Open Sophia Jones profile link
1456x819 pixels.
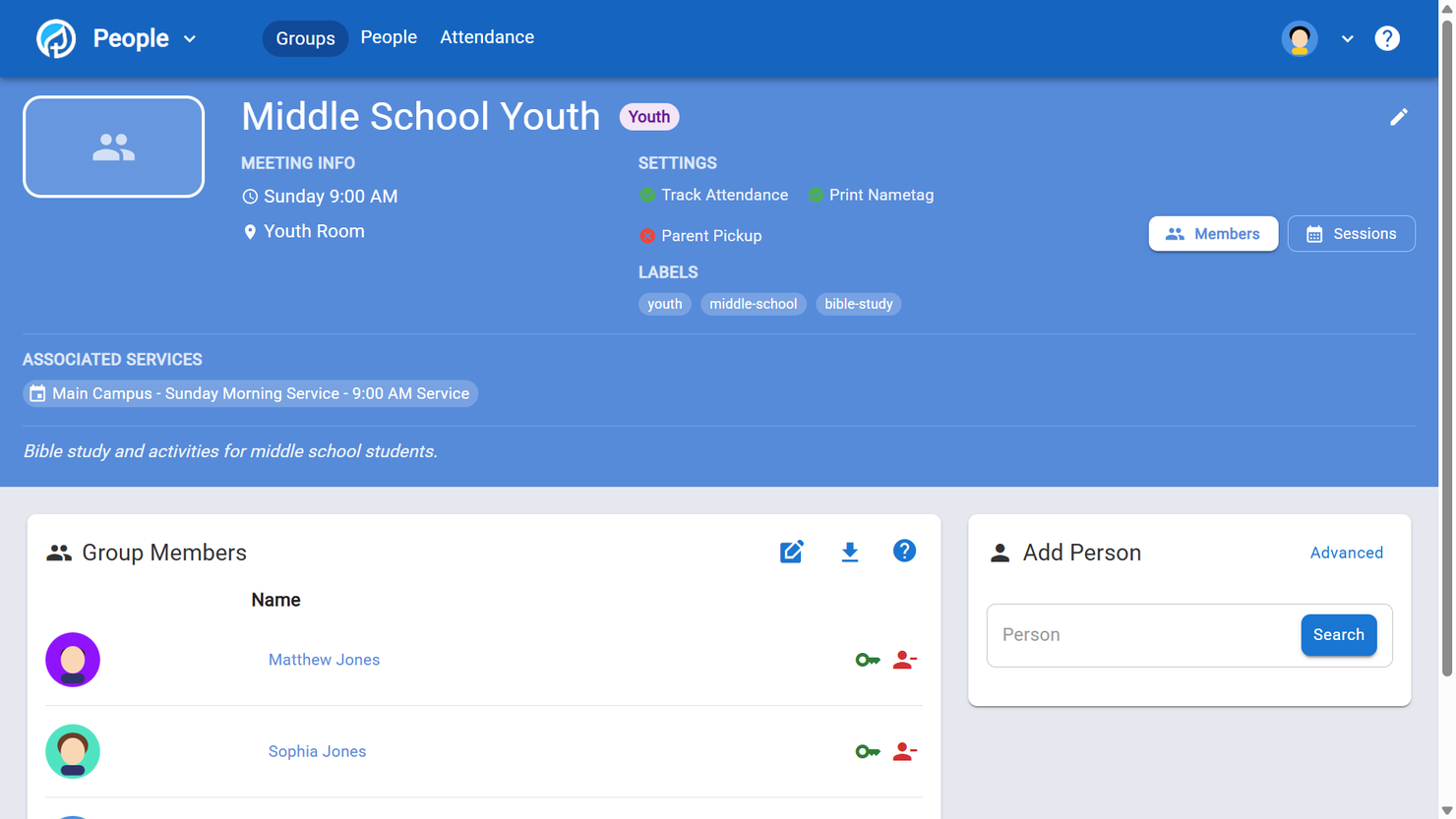point(317,751)
